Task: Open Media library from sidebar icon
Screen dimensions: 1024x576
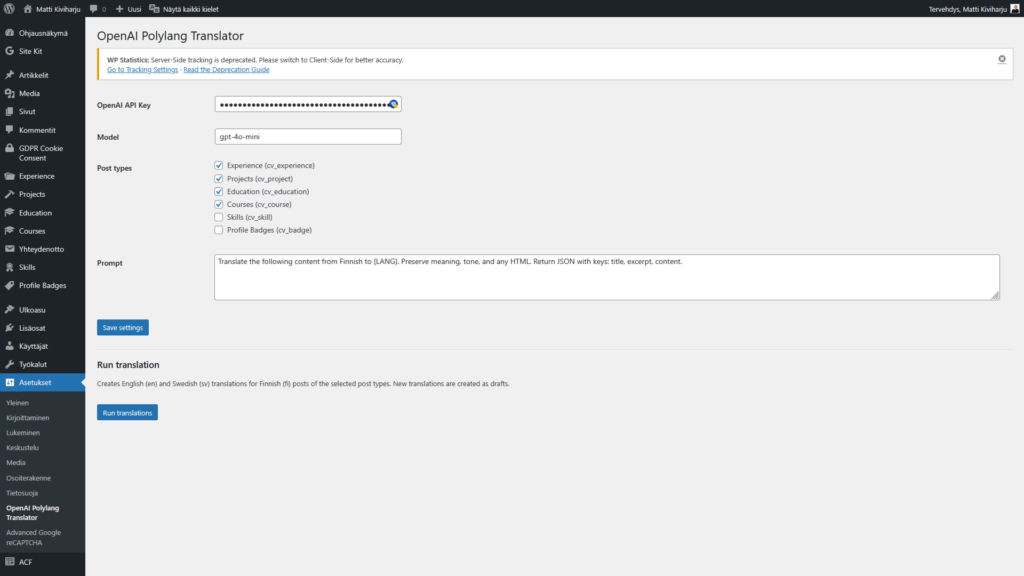Action: click(9, 93)
